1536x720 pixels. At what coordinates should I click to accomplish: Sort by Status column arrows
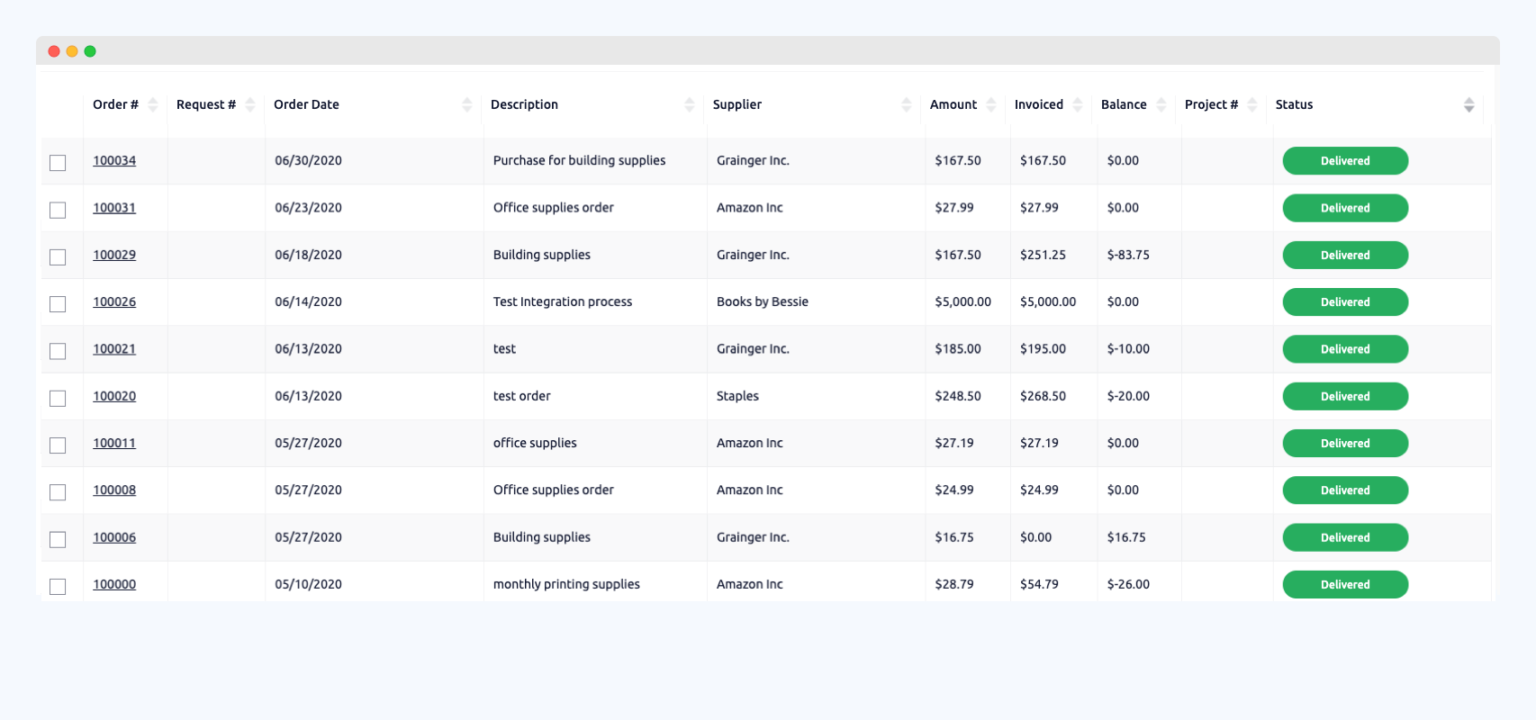(x=1469, y=105)
